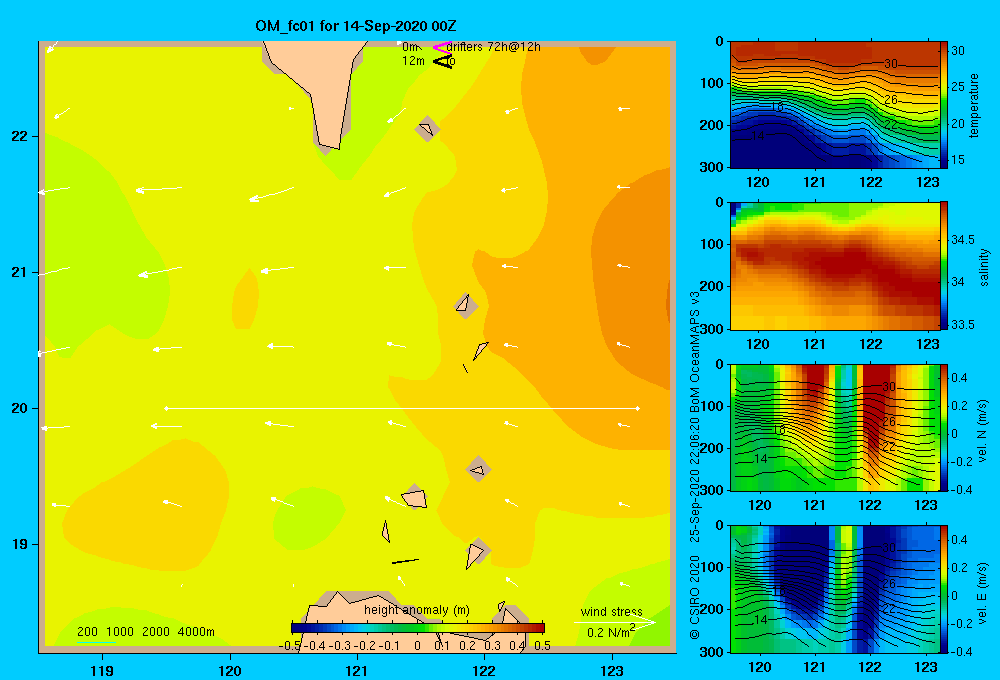This screenshot has width=1000, height=680.
Task: Click longitude label 119 on main map
Action: point(102,670)
